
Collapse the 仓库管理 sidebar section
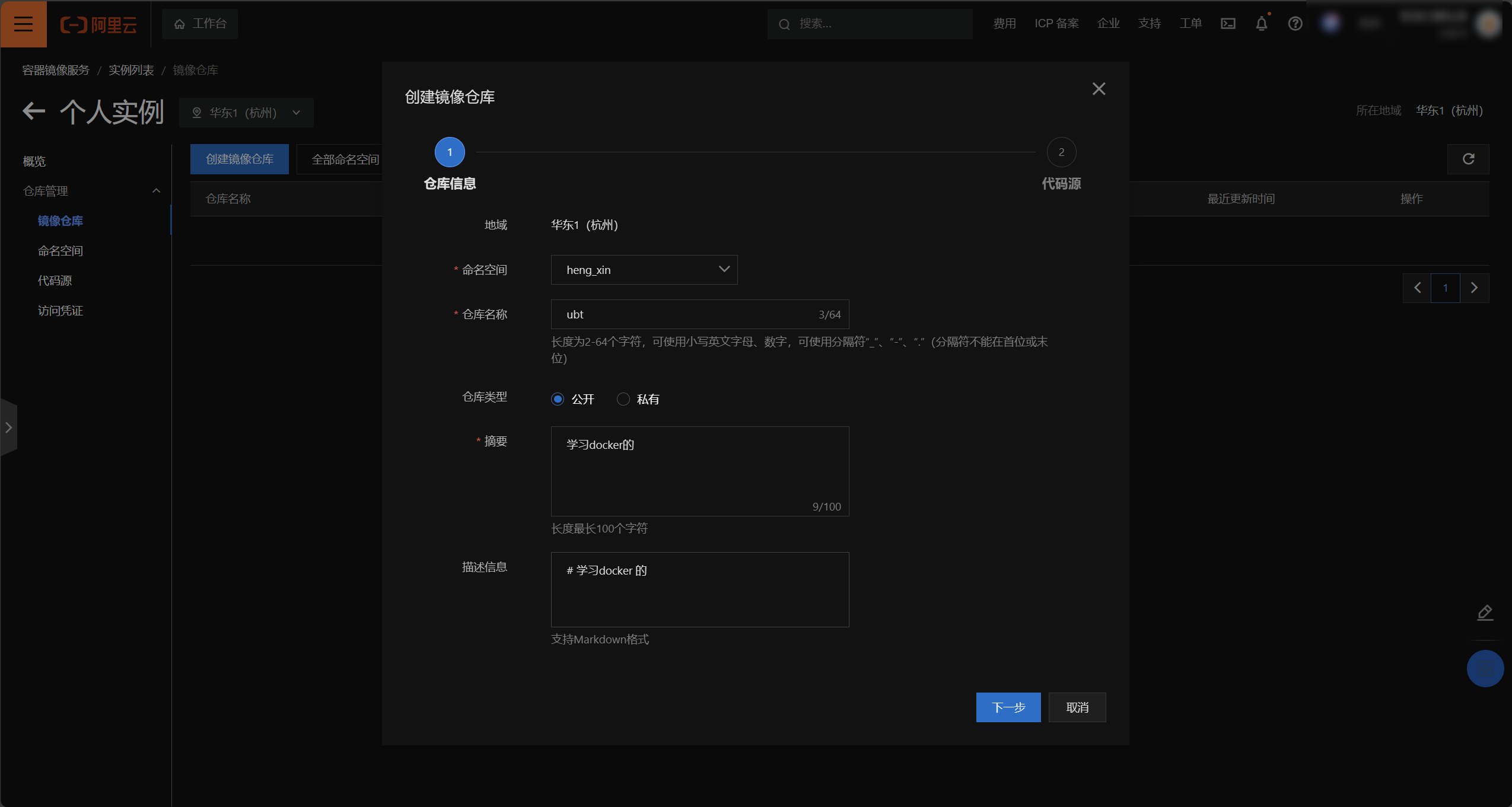tap(156, 191)
